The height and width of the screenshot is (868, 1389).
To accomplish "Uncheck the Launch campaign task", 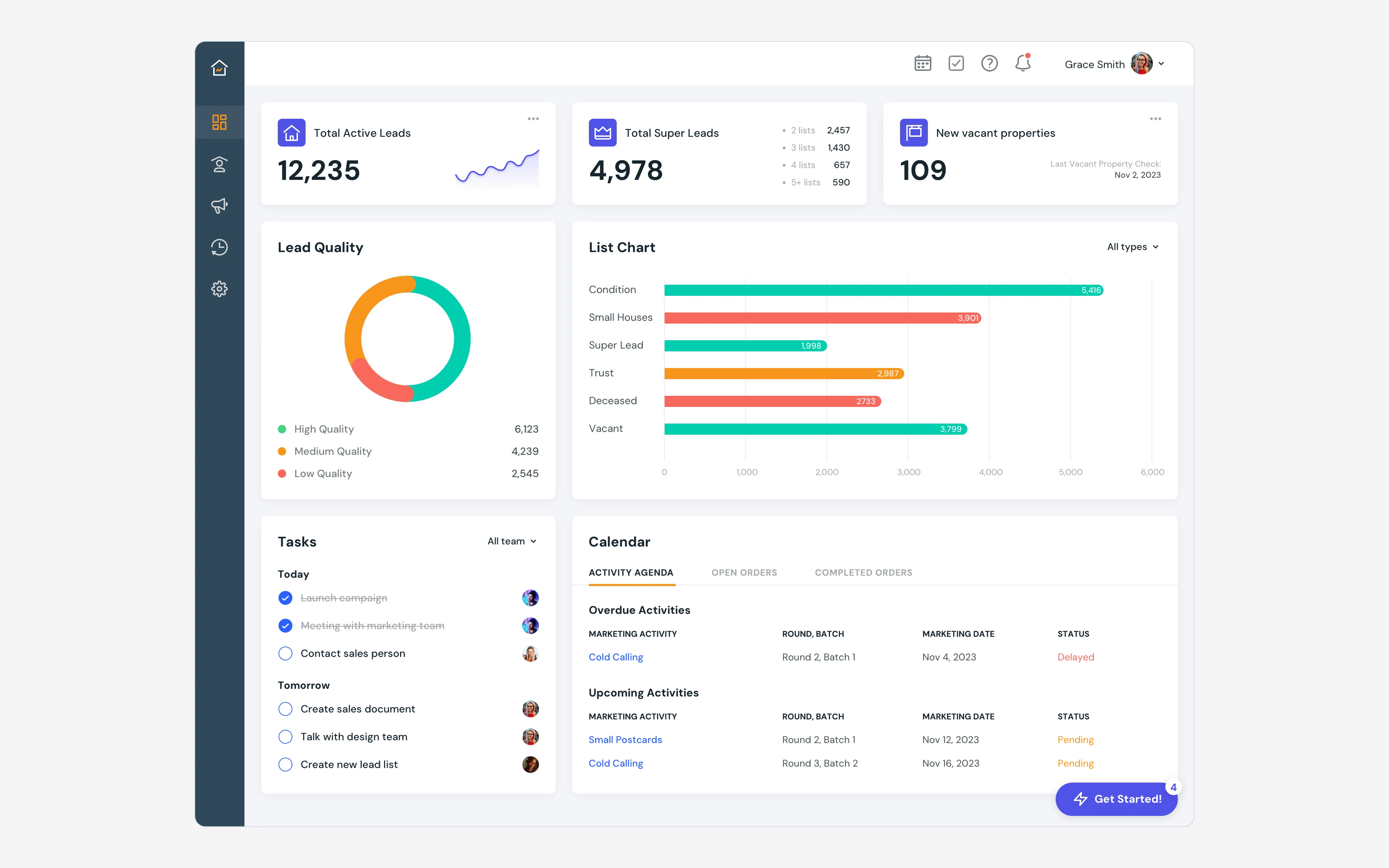I will (285, 598).
